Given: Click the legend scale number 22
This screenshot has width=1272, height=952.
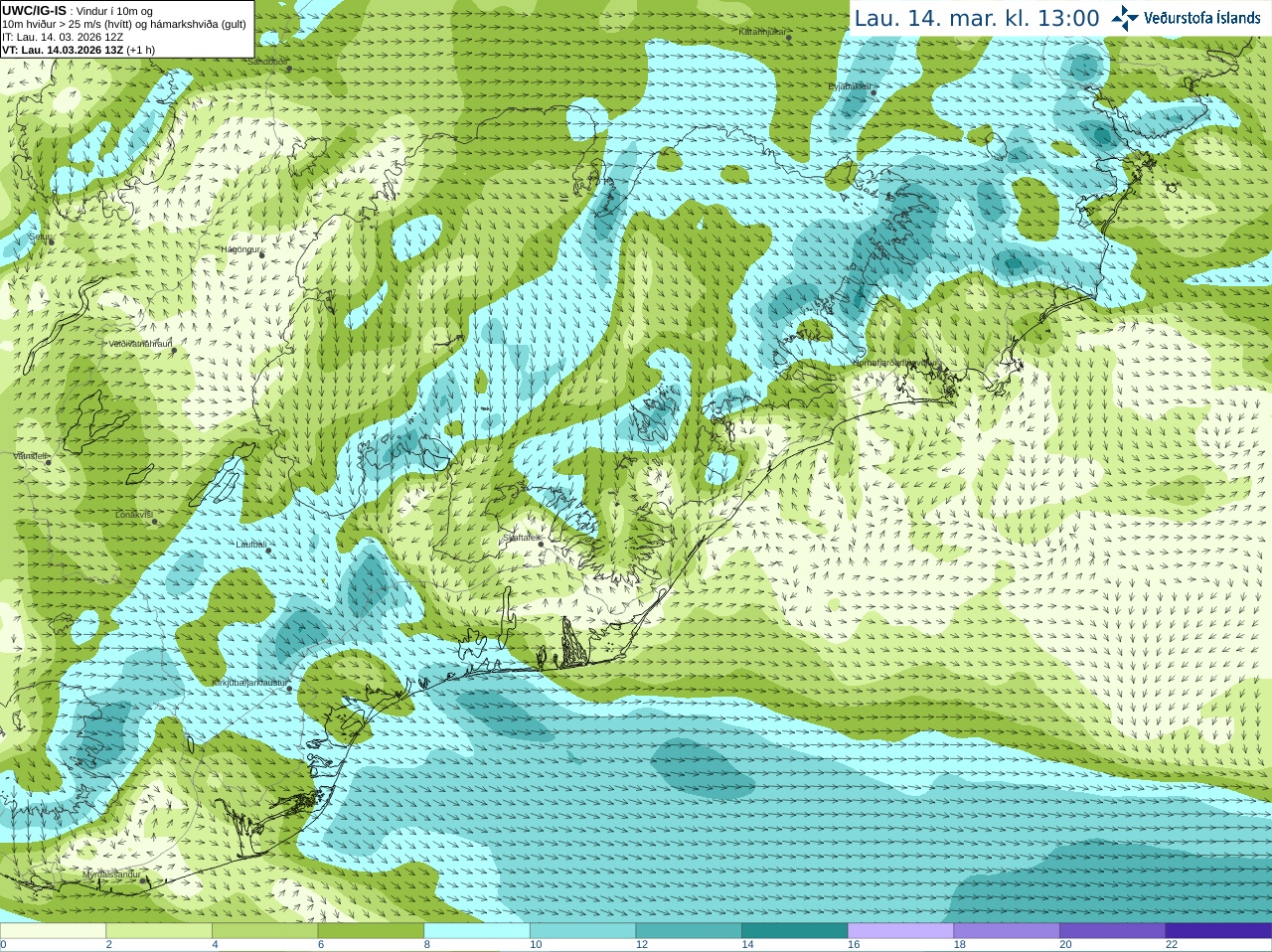Looking at the screenshot, I should pos(1172,945).
